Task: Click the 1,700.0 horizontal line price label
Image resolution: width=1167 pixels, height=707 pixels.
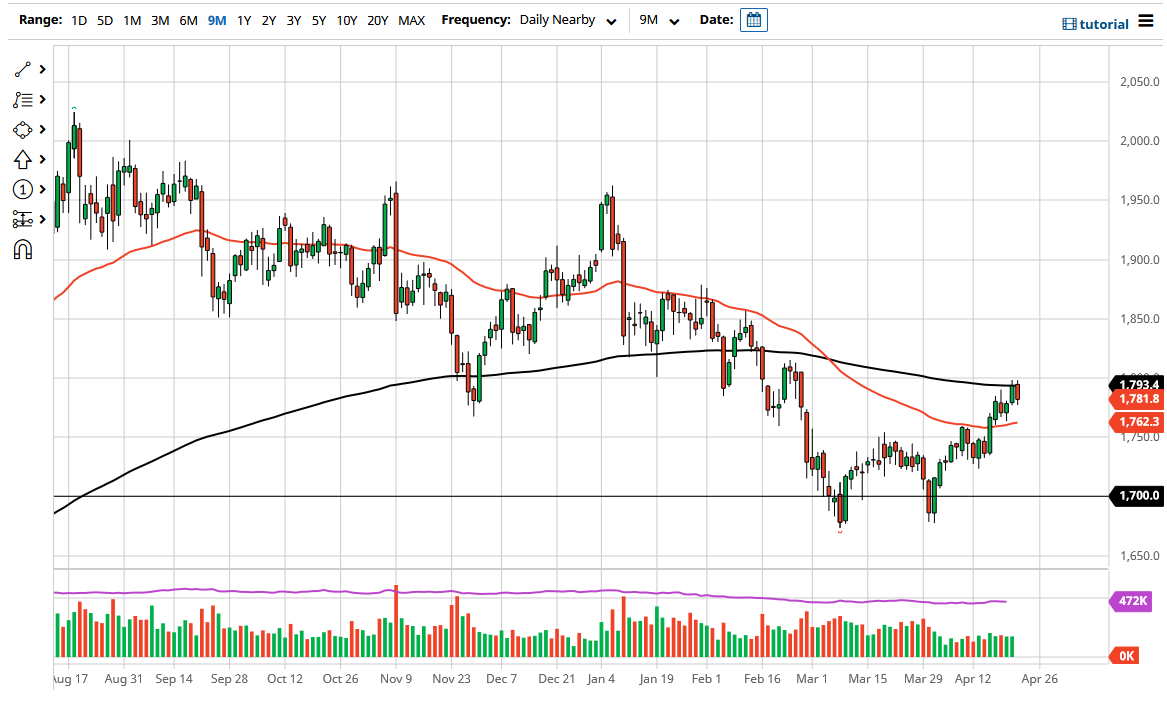Action: (x=1136, y=496)
